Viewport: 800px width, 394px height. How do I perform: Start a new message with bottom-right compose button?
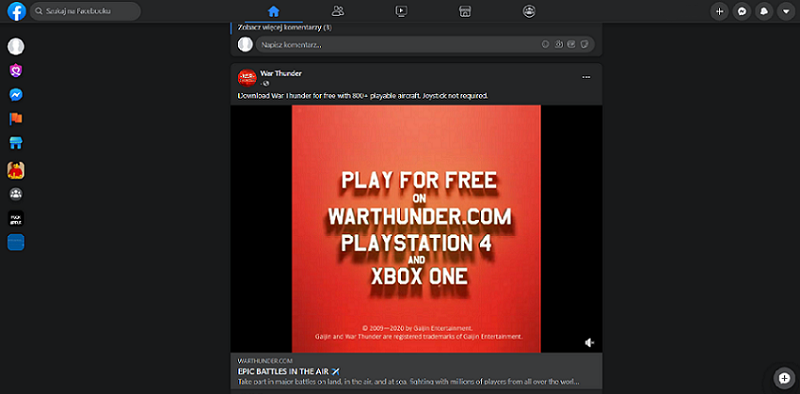pyautogui.click(x=784, y=378)
